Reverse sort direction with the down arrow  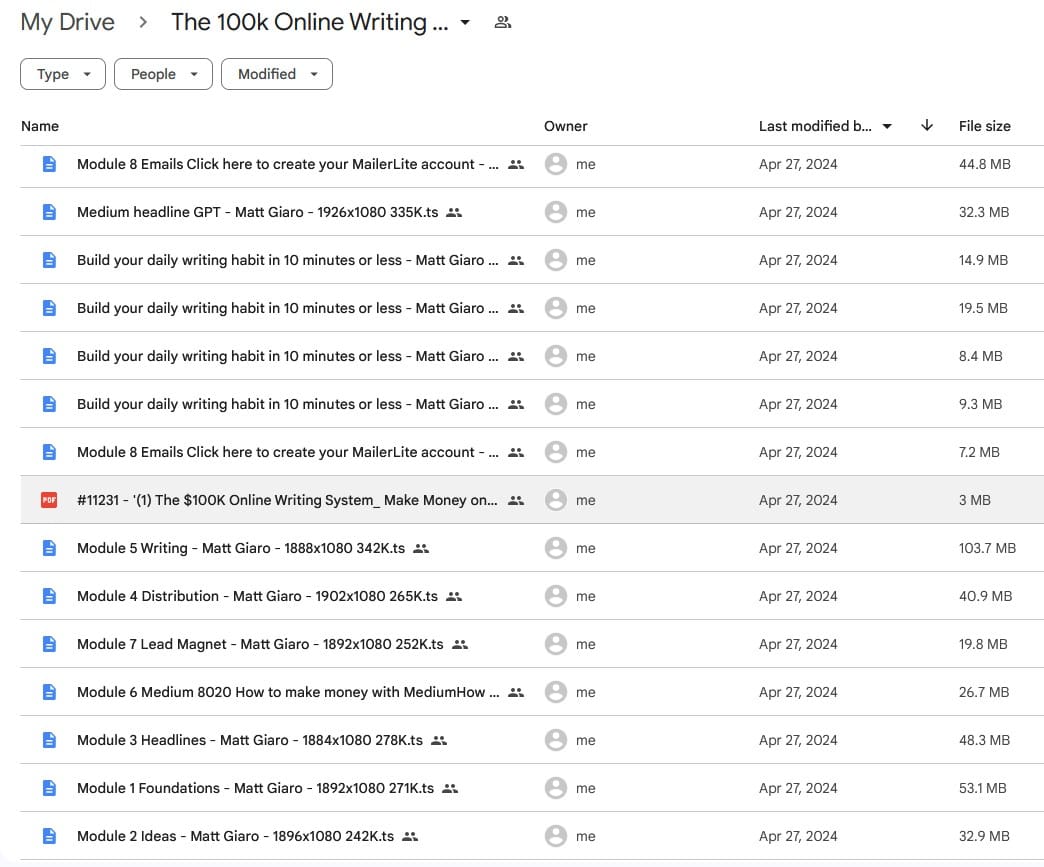pyautogui.click(x=927, y=126)
